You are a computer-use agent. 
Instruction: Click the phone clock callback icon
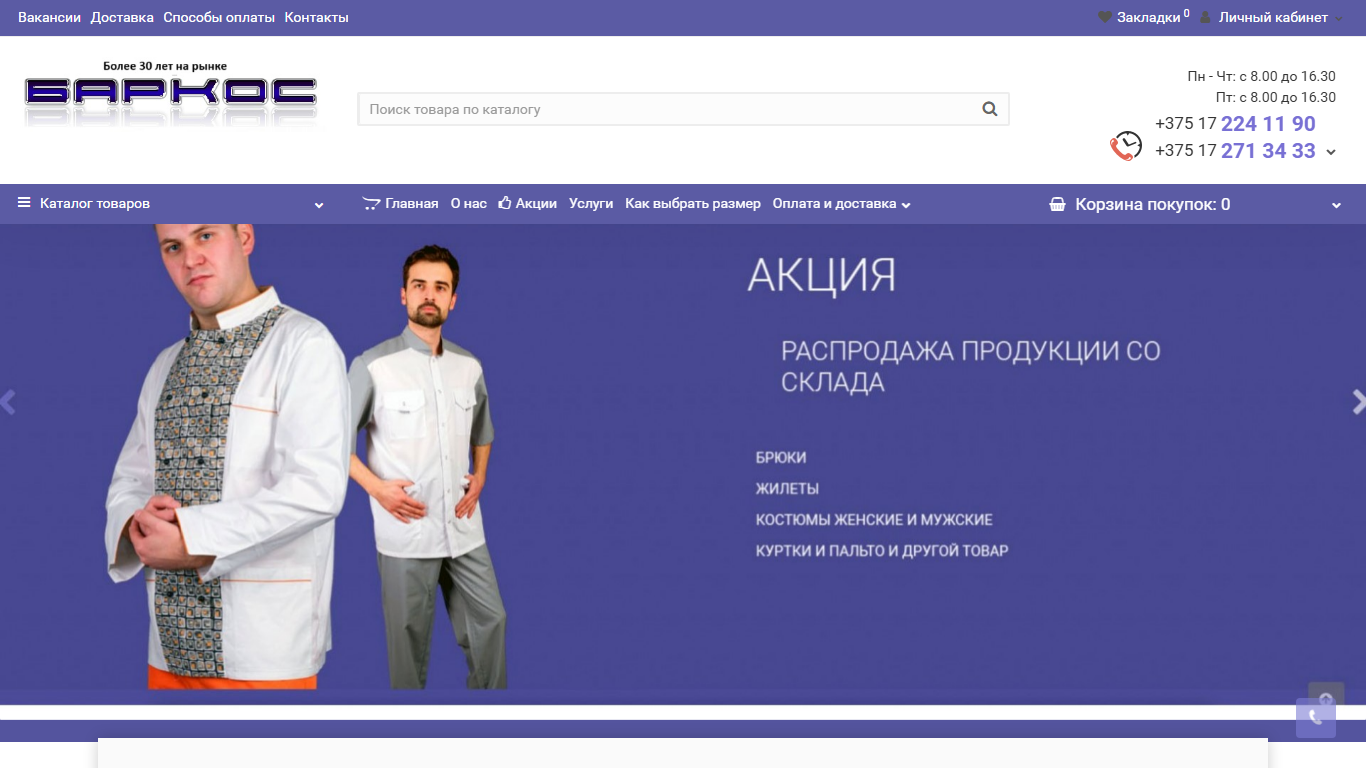[1126, 146]
